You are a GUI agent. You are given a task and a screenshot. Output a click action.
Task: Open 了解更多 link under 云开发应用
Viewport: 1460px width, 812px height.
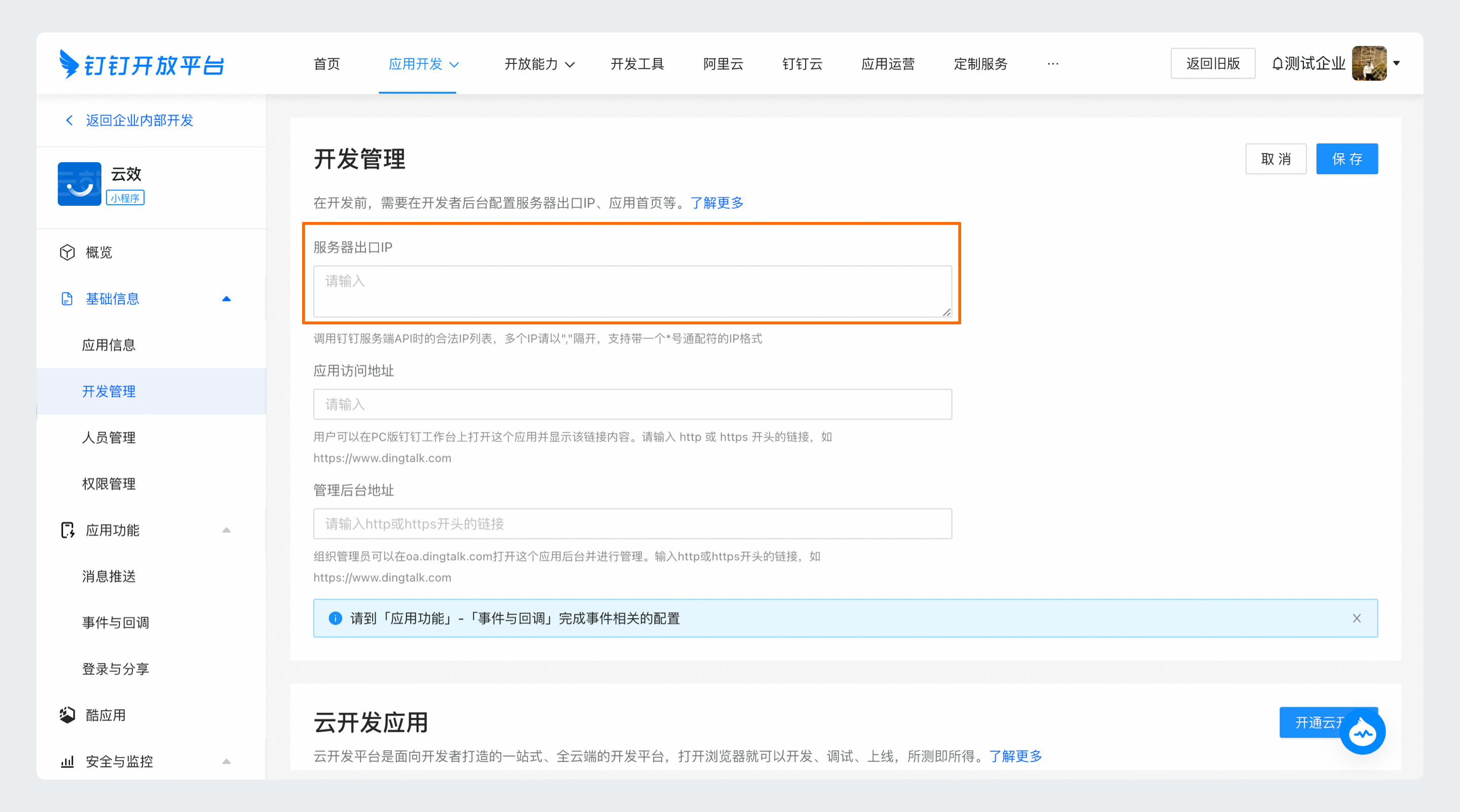tap(1015, 756)
